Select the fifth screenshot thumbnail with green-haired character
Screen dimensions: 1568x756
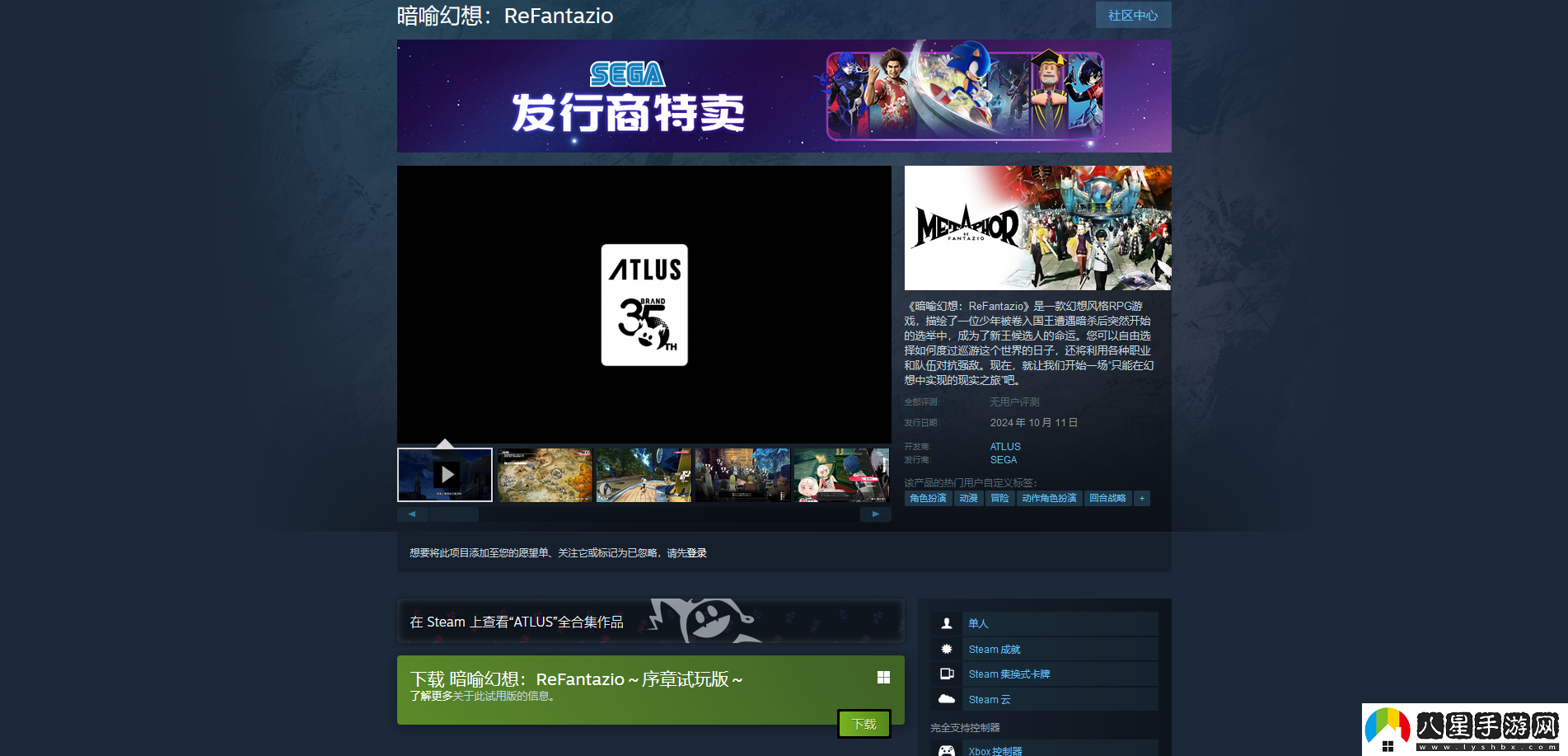click(841, 475)
